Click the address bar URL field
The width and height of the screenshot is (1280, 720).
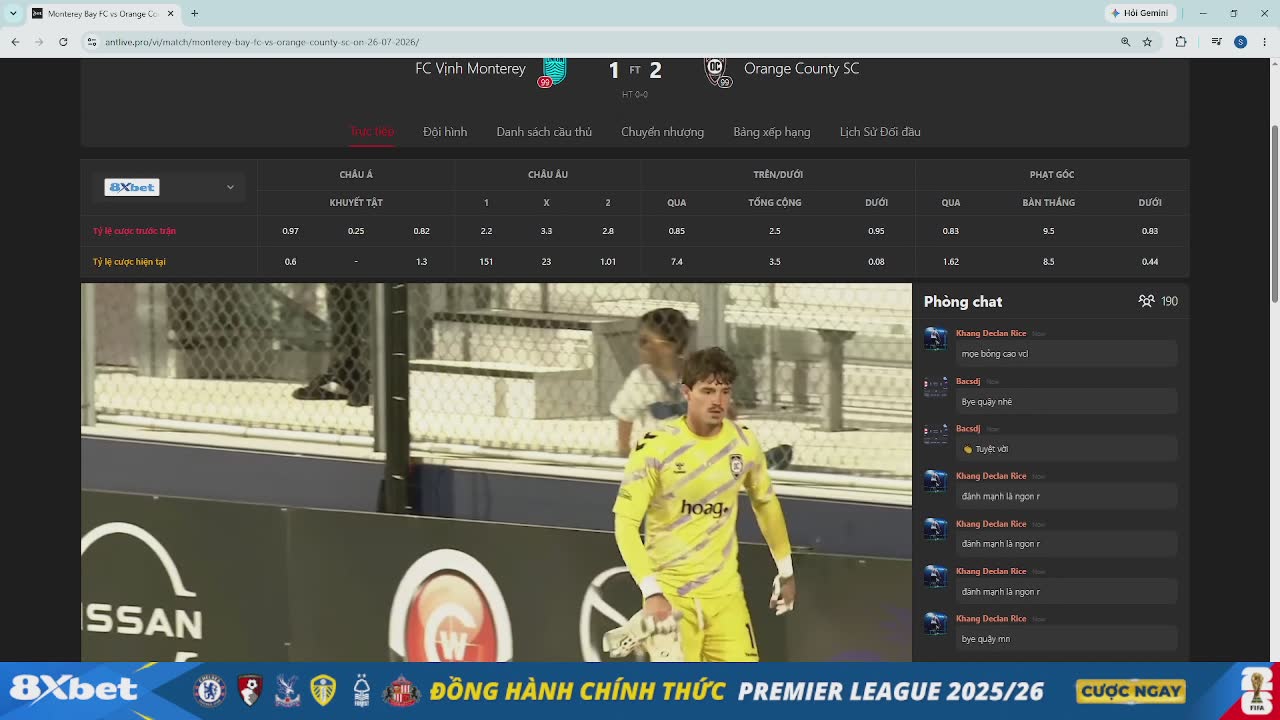tap(600, 42)
